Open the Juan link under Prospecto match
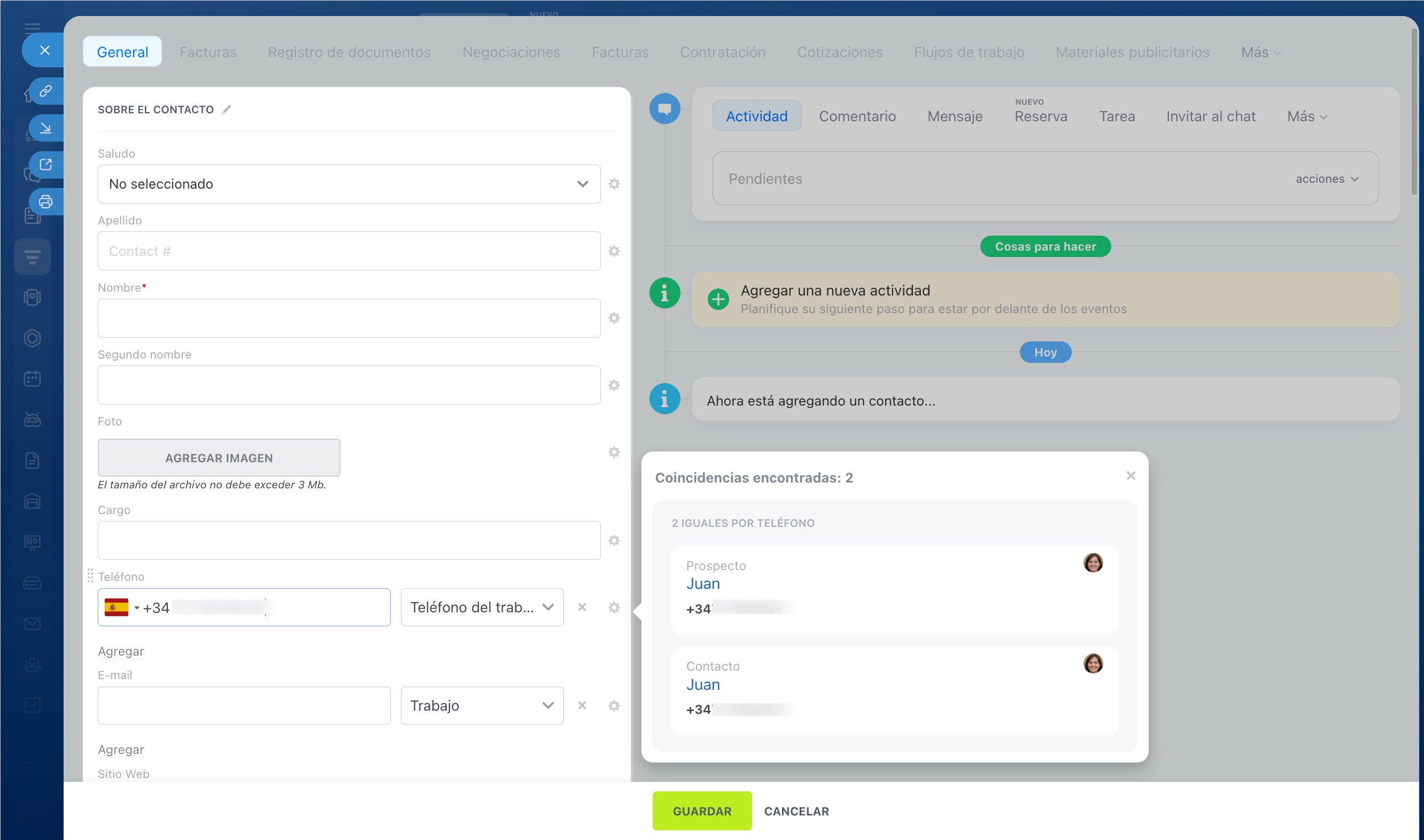Viewport: 1424px width, 840px height. (x=703, y=584)
